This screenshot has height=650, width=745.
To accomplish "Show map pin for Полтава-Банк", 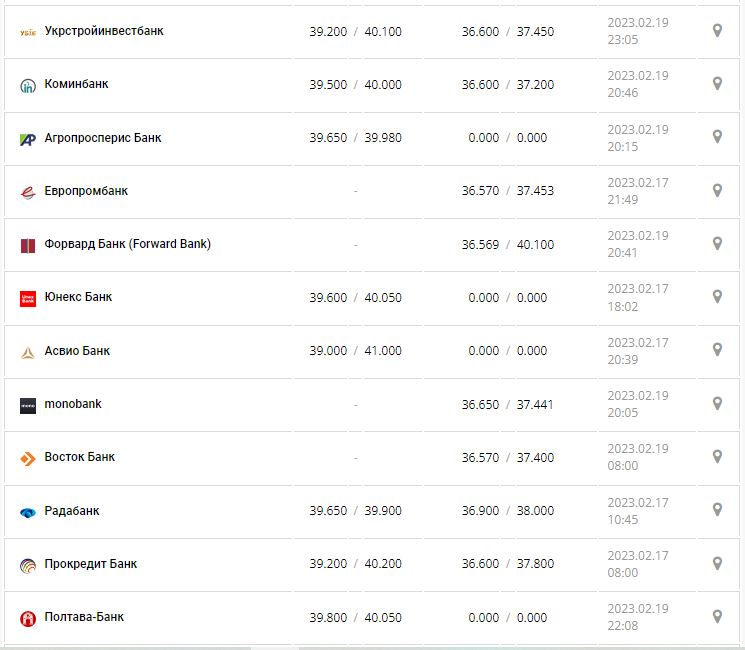I will [717, 616].
